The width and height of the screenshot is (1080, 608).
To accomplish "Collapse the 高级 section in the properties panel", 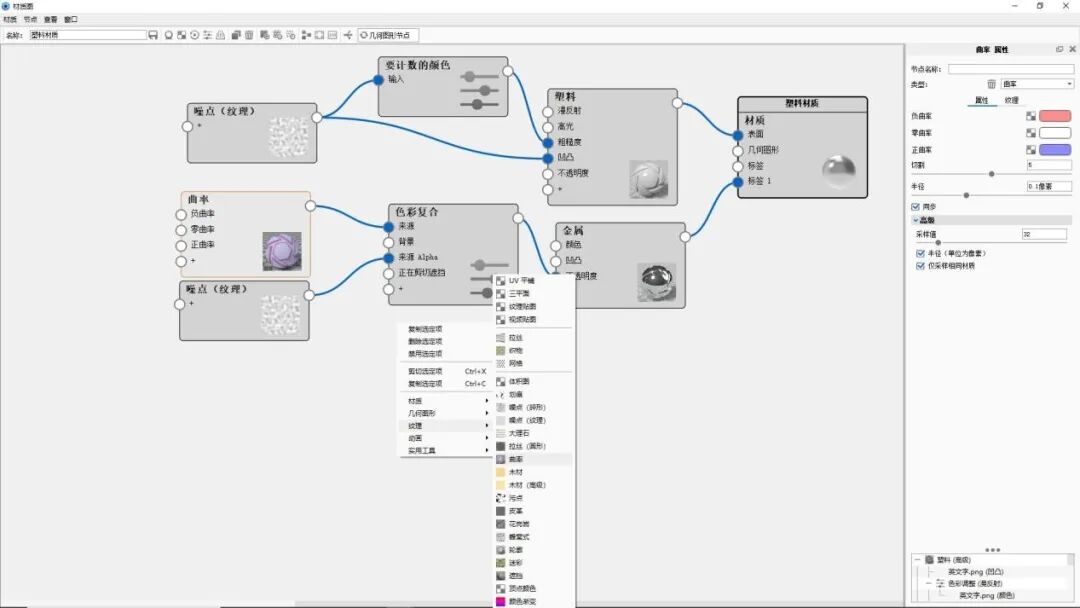I will pyautogui.click(x=917, y=218).
